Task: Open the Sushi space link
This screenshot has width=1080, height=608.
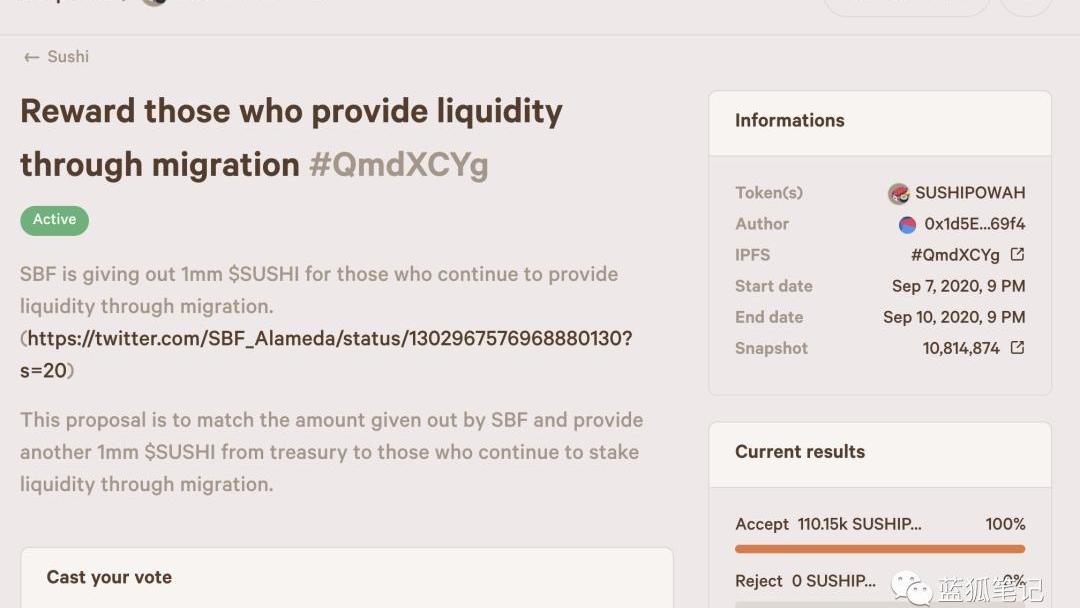Action: coord(68,57)
